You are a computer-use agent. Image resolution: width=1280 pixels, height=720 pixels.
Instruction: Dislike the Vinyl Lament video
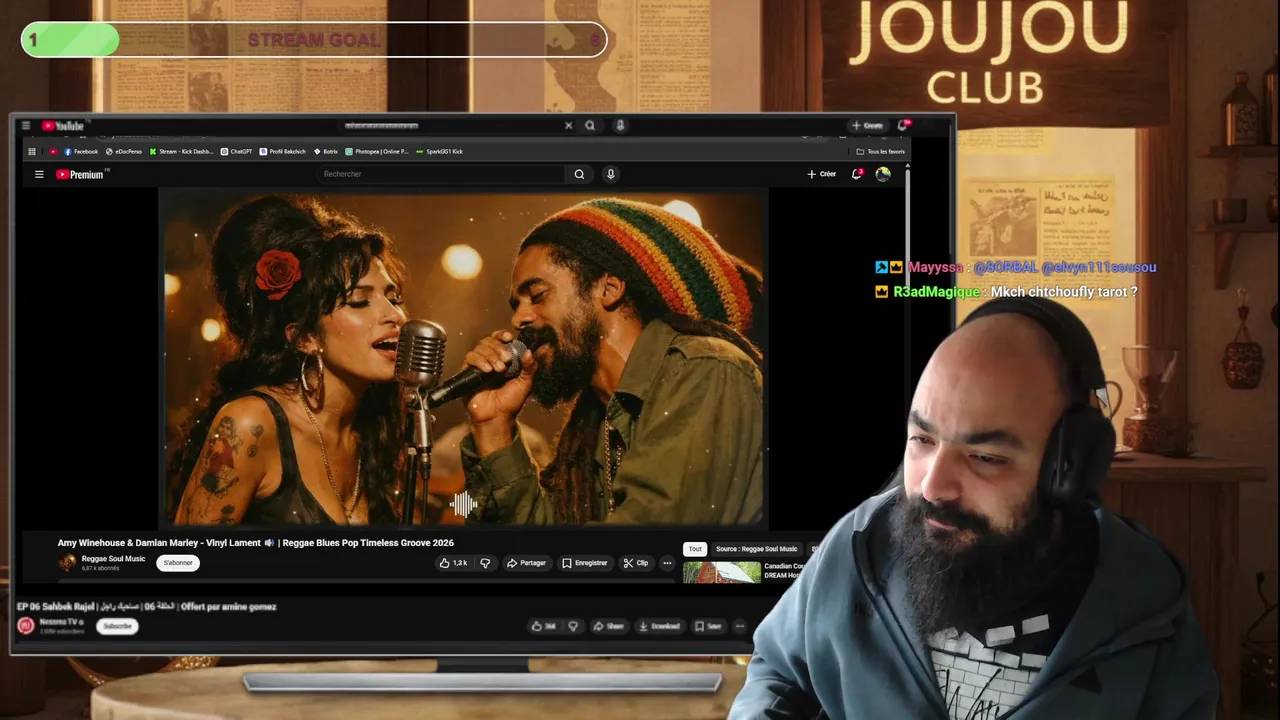point(485,563)
